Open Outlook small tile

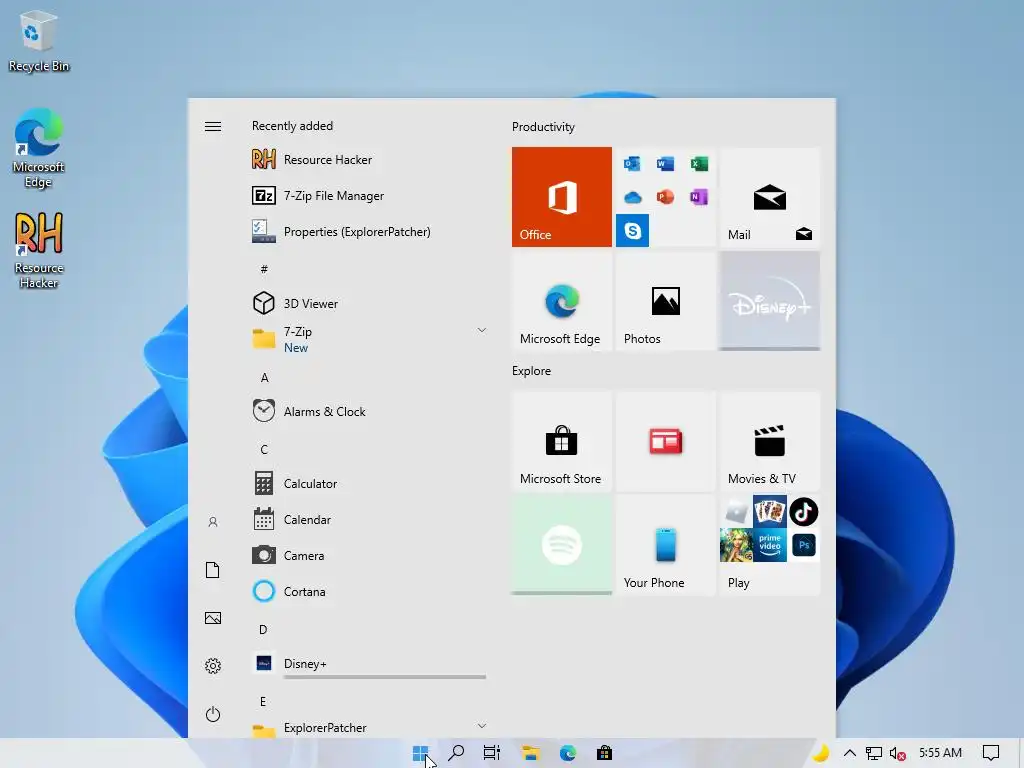pos(632,163)
